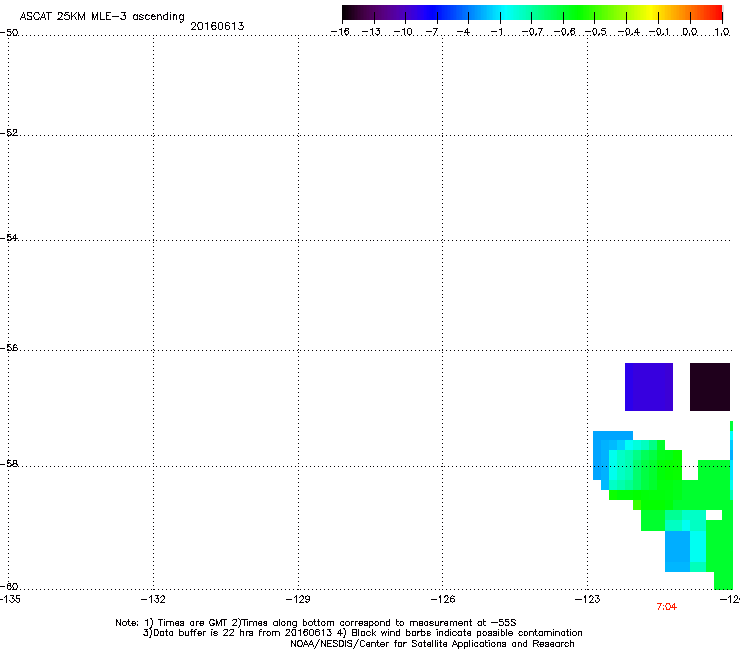
Task: Click the -123 longitude axis label
Action: [588, 599]
